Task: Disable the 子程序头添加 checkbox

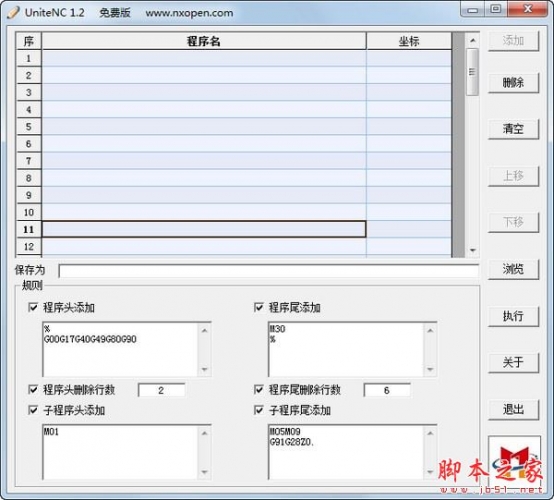Action: coord(33,410)
